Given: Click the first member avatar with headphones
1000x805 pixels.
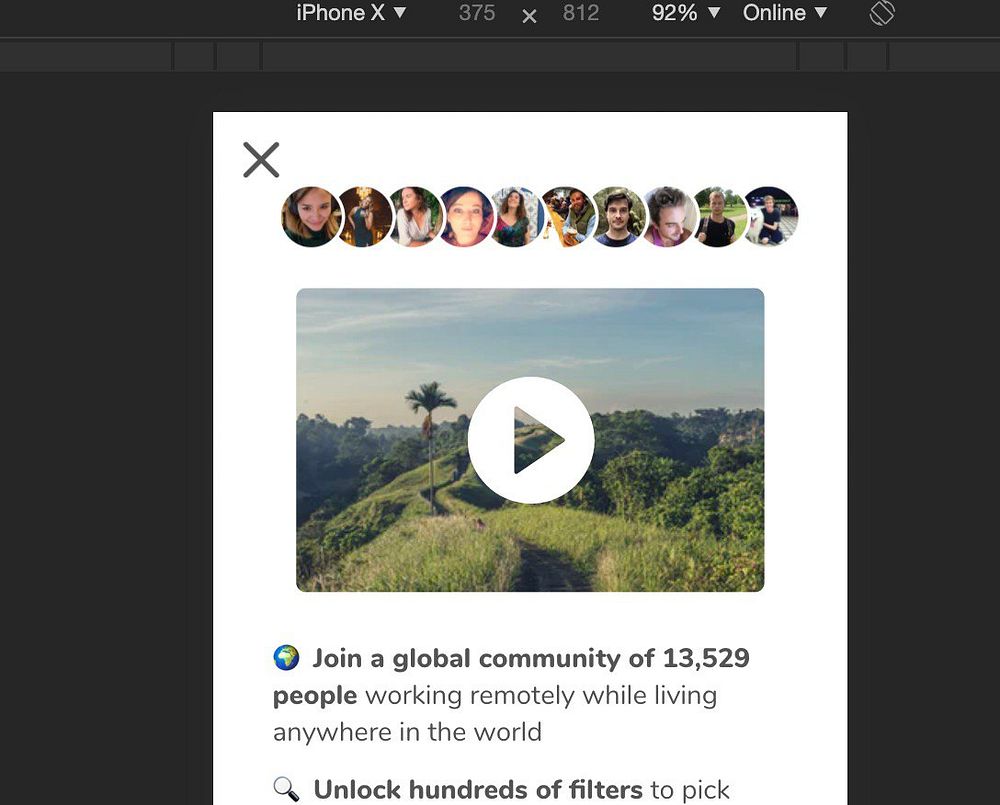Looking at the screenshot, I should point(311,217).
